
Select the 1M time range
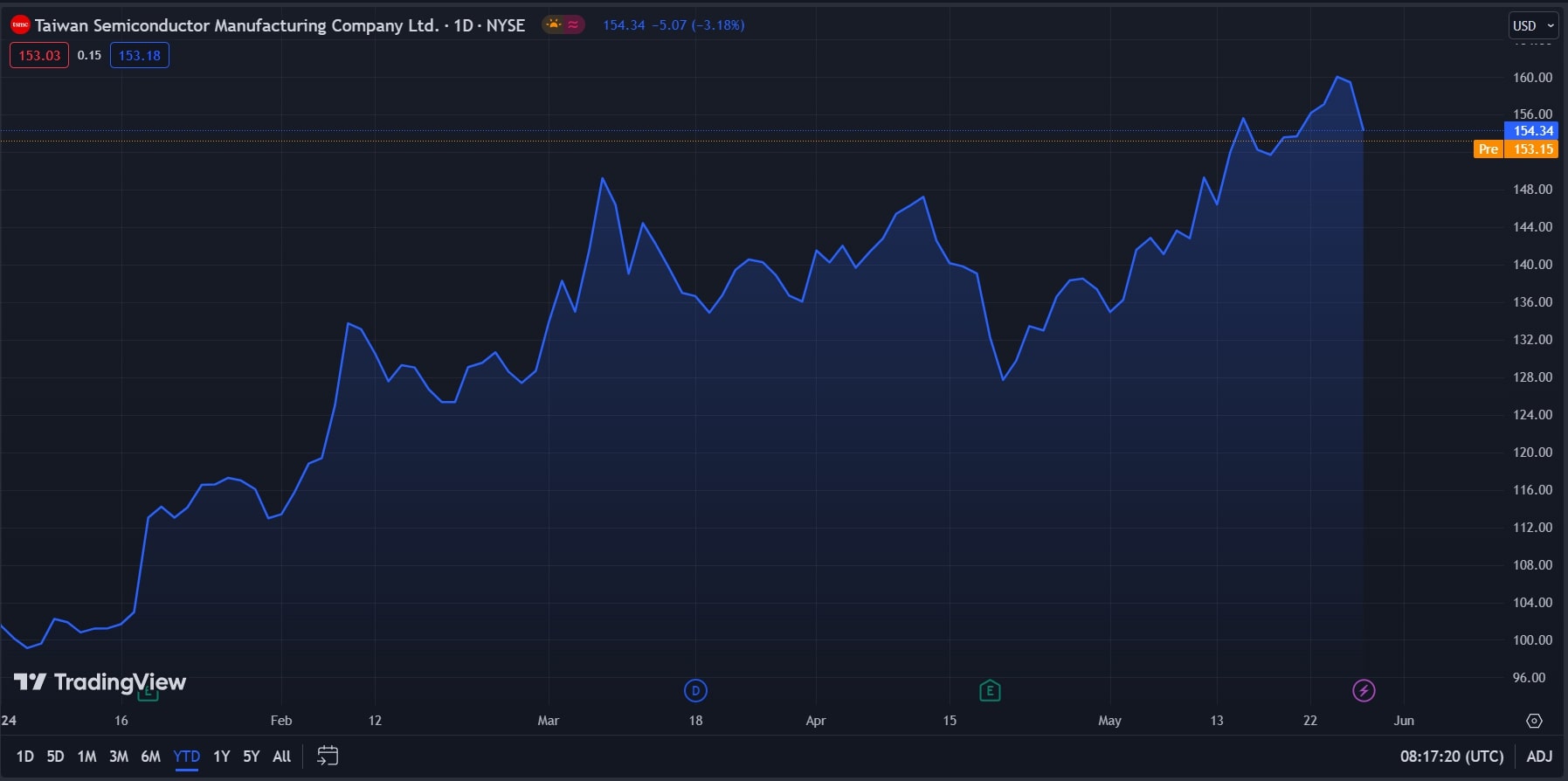pyautogui.click(x=86, y=757)
